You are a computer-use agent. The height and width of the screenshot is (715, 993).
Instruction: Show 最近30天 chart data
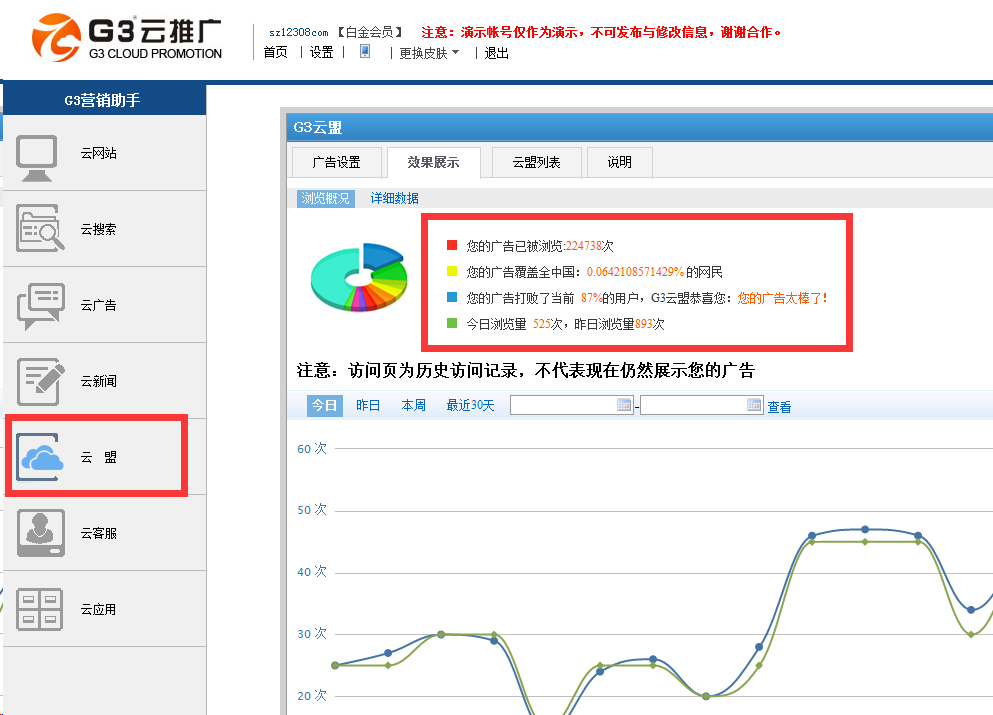point(470,405)
